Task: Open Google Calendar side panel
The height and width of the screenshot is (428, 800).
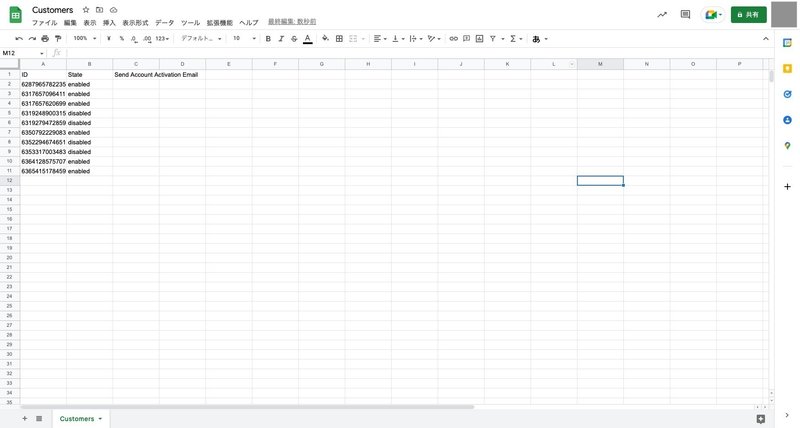Action: tap(787, 43)
